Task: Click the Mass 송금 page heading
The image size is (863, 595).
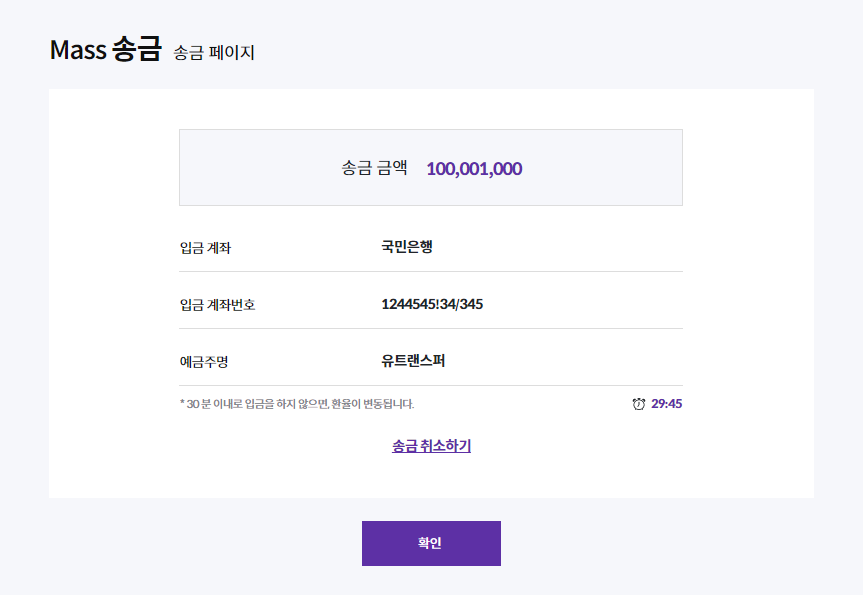Action: tap(106, 49)
